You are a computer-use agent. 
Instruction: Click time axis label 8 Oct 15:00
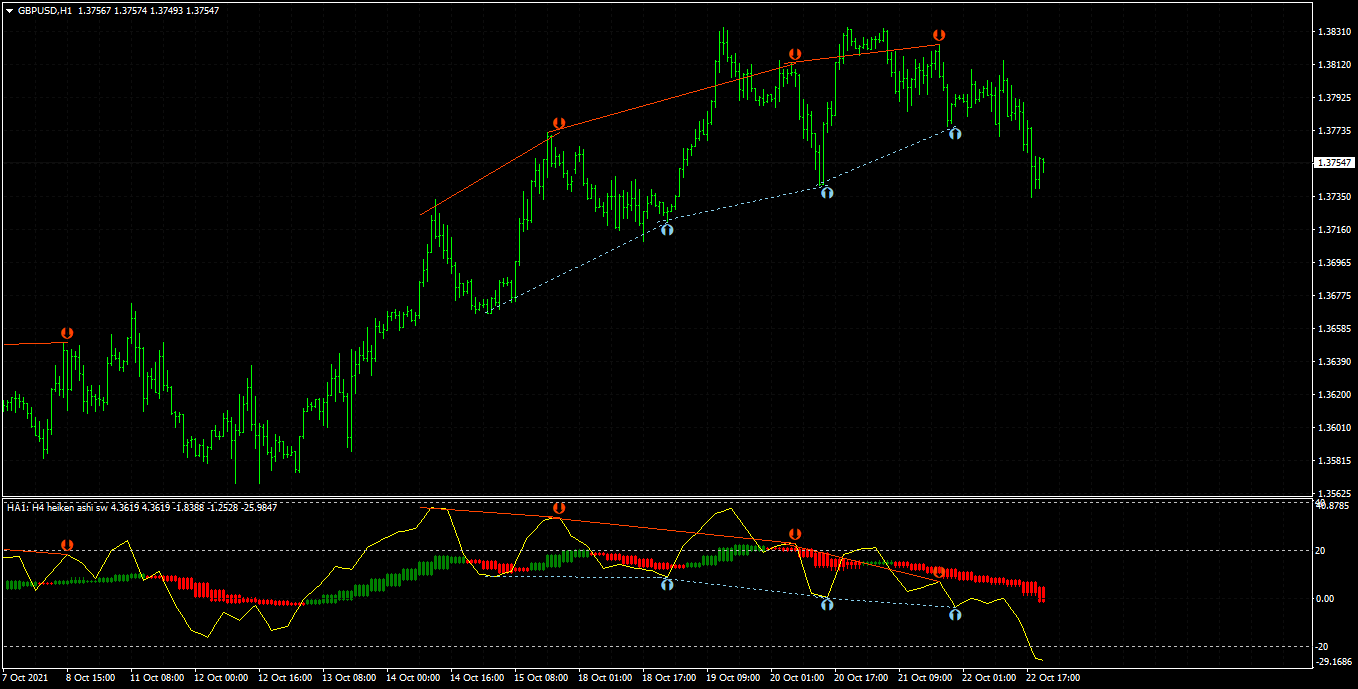tap(92, 678)
